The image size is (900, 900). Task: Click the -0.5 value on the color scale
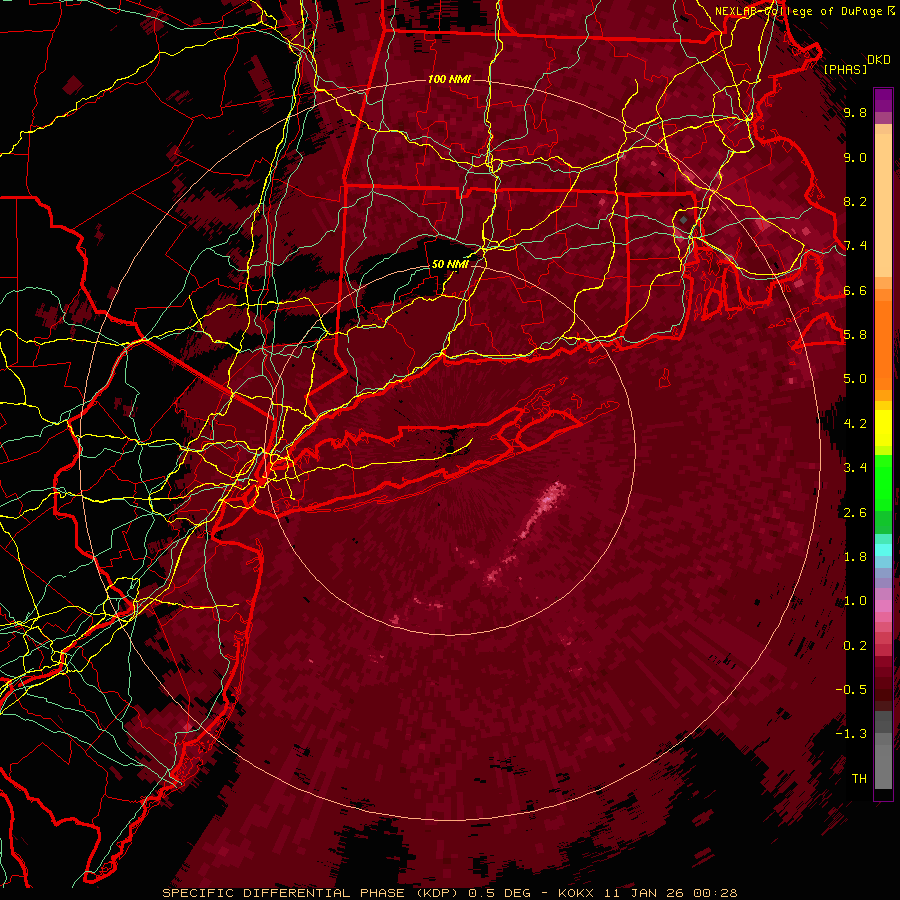[x=851, y=689]
